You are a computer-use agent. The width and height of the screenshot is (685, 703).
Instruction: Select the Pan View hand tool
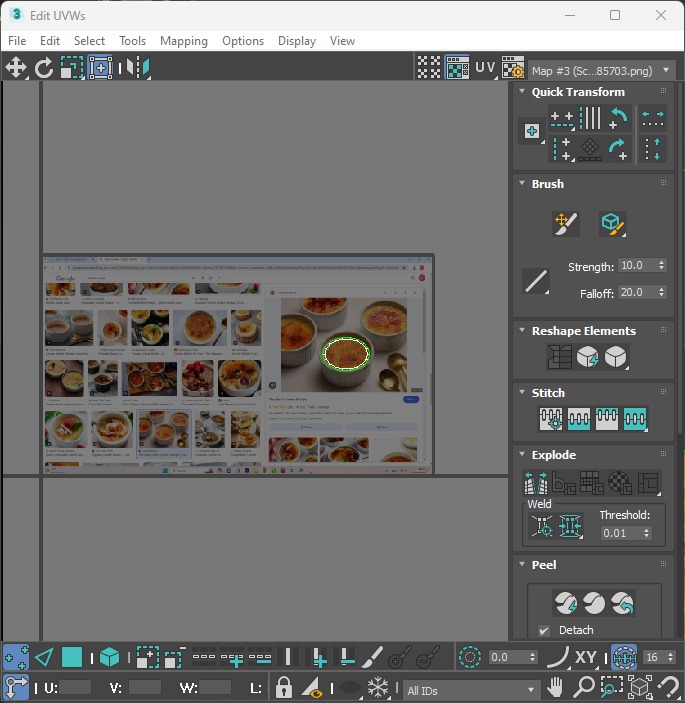click(x=556, y=687)
